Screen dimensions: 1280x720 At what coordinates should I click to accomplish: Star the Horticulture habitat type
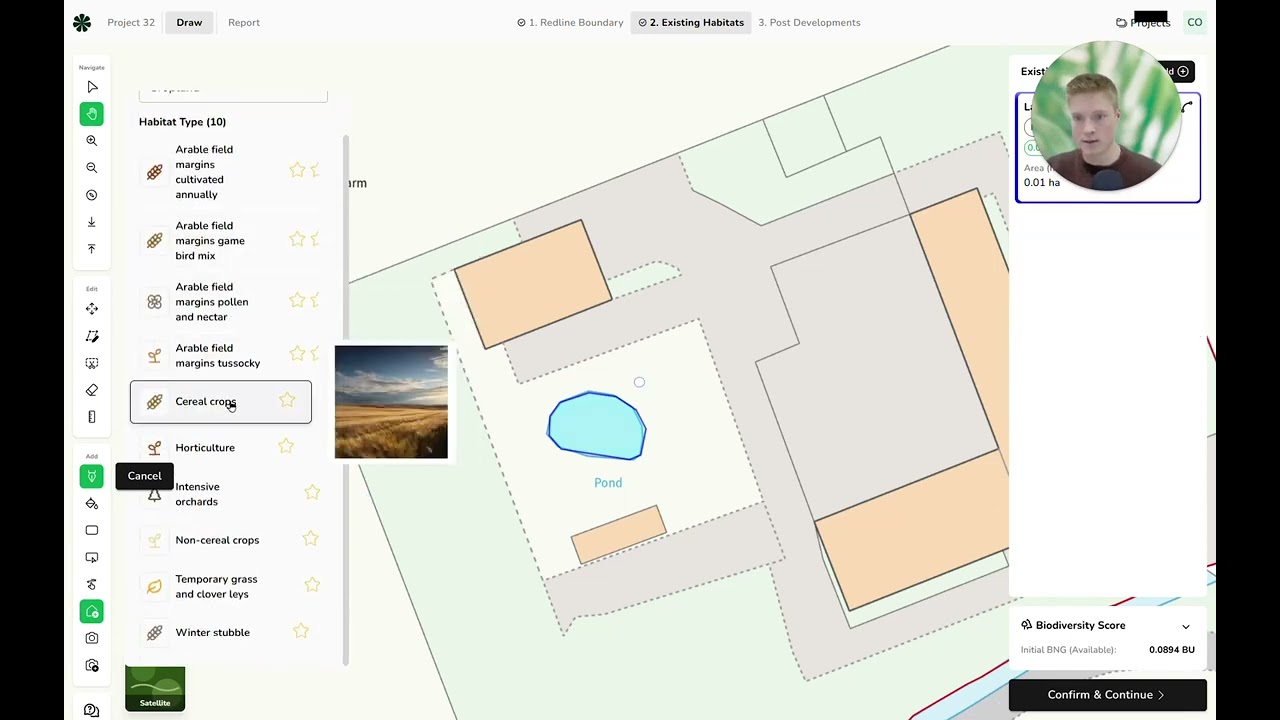tap(286, 446)
